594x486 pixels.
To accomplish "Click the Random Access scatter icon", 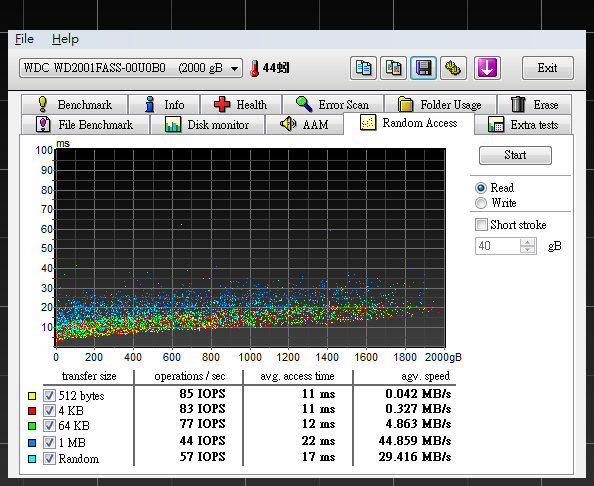I will pyautogui.click(x=368, y=122).
